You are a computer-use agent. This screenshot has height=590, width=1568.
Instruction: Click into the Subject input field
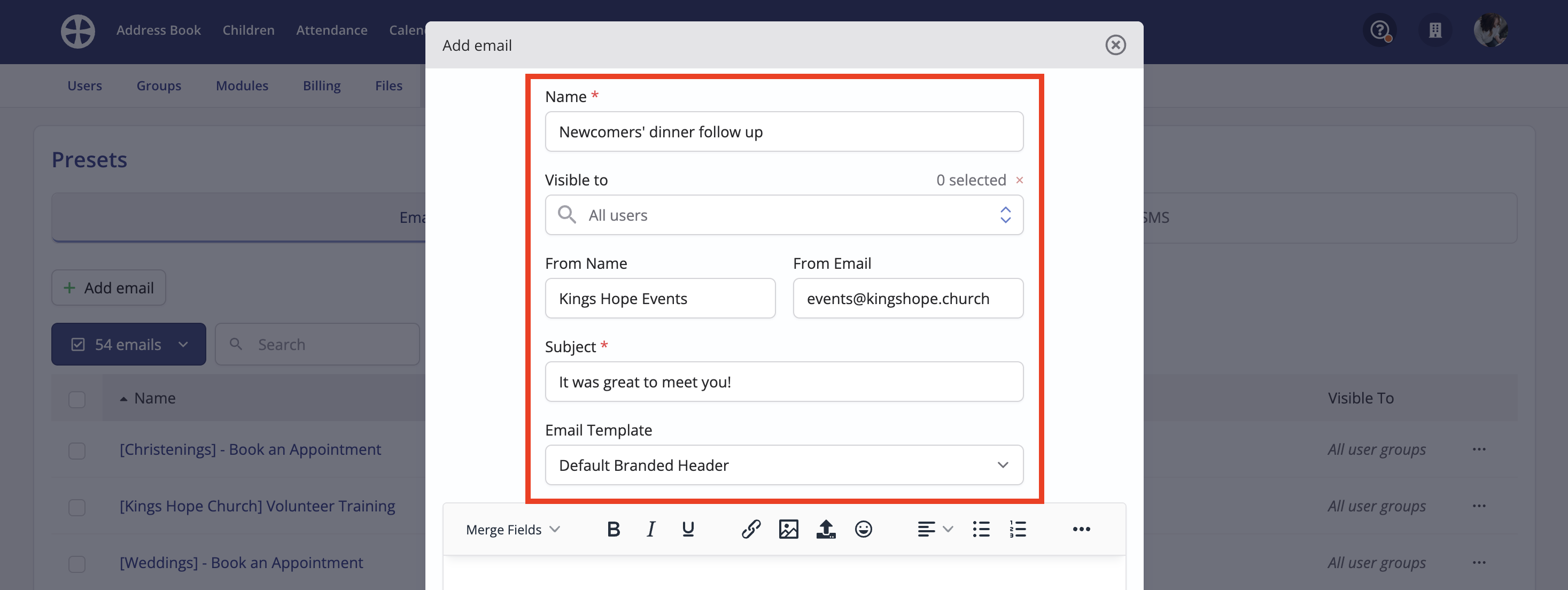click(783, 382)
